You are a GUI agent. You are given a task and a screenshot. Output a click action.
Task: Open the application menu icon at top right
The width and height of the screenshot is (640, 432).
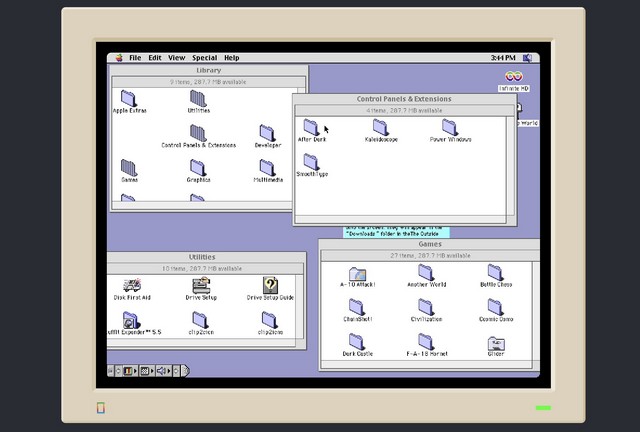[x=531, y=58]
